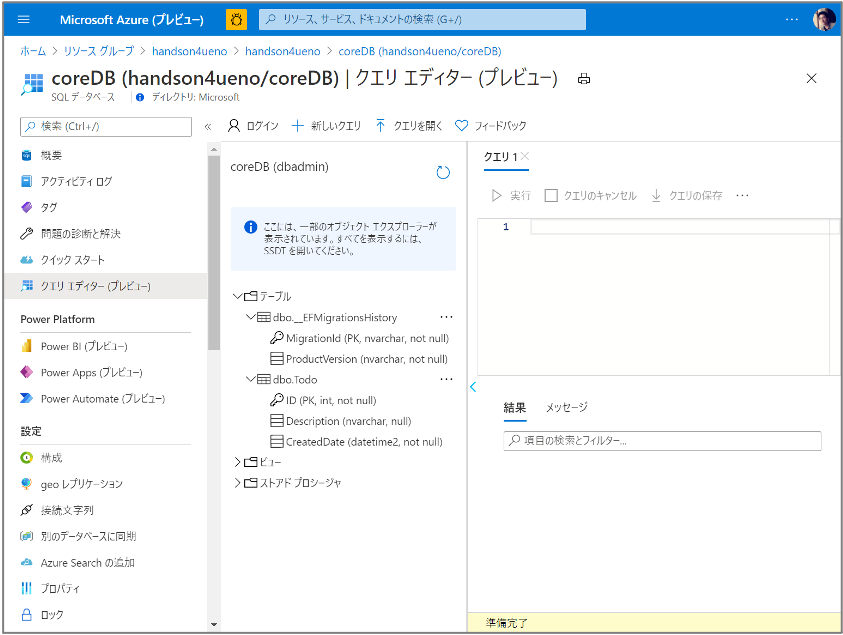Image resolution: width=843 pixels, height=635 pixels.
Task: Close the query editor blade
Action: pyautogui.click(x=812, y=79)
